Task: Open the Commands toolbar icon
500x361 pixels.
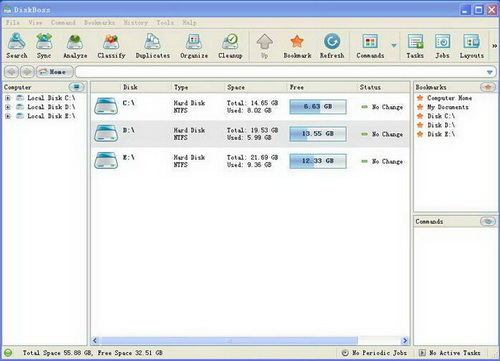Action: 370,46
